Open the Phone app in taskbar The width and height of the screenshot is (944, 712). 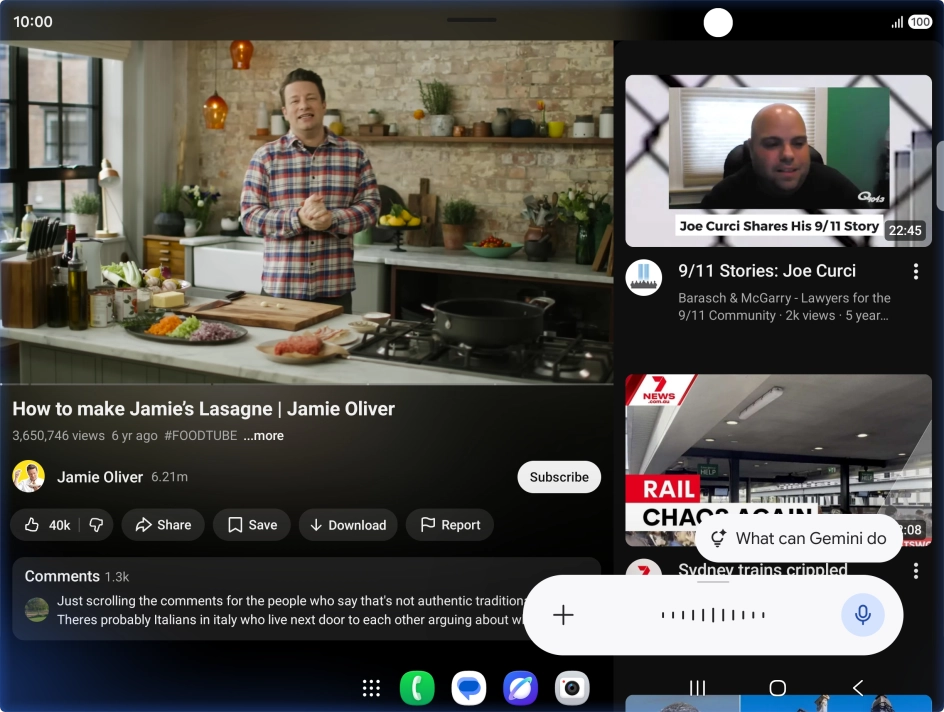[417, 688]
